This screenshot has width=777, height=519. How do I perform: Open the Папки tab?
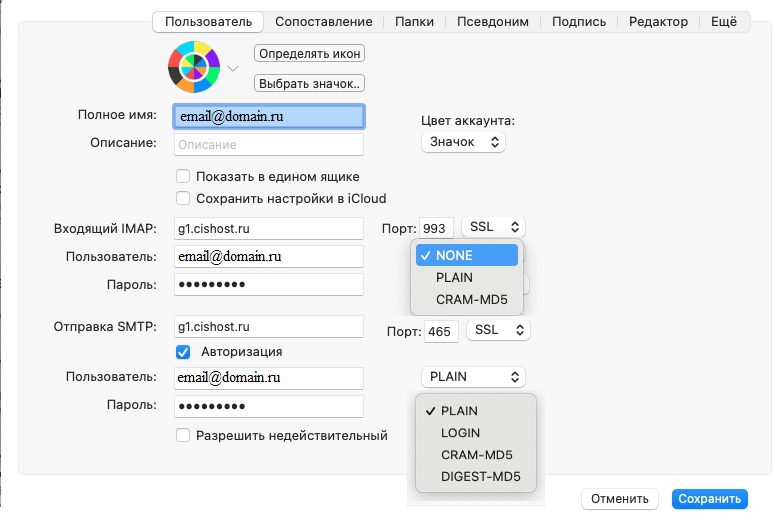coord(414,21)
